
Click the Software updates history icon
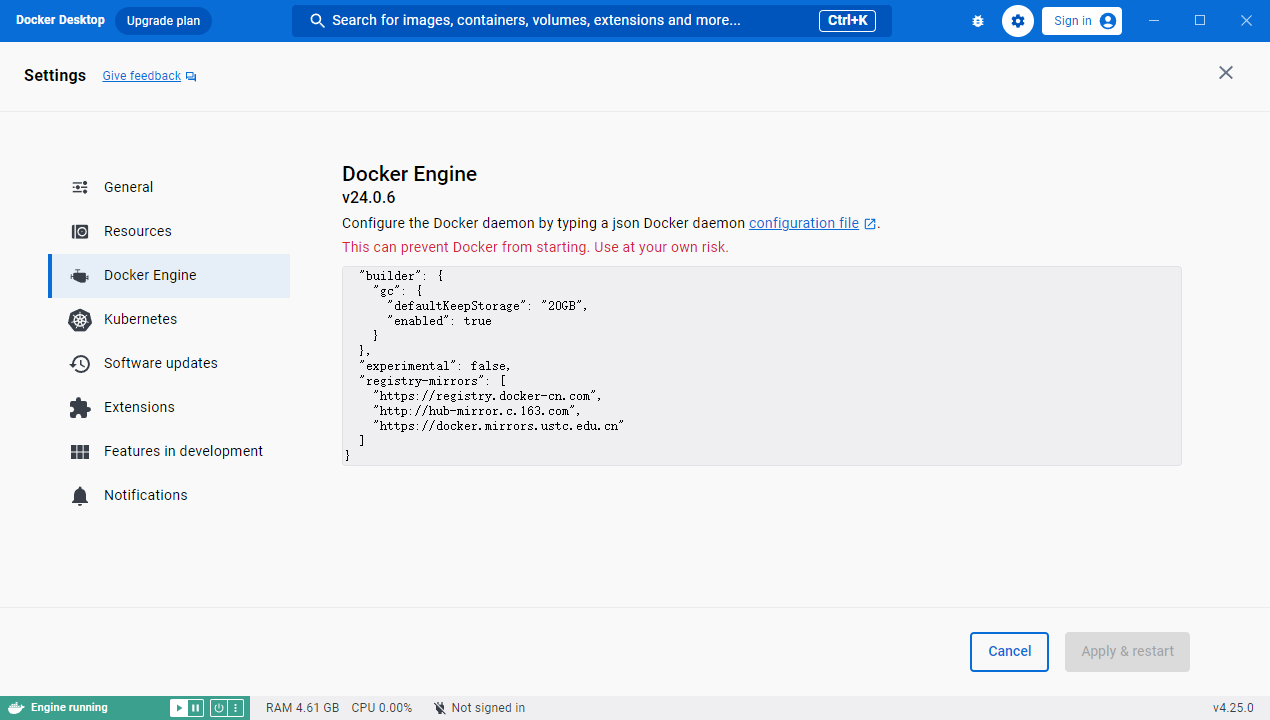pos(80,364)
